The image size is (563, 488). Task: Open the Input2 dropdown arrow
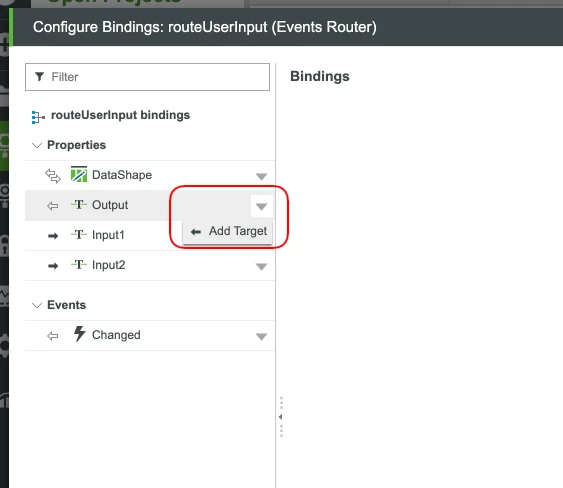(x=261, y=266)
